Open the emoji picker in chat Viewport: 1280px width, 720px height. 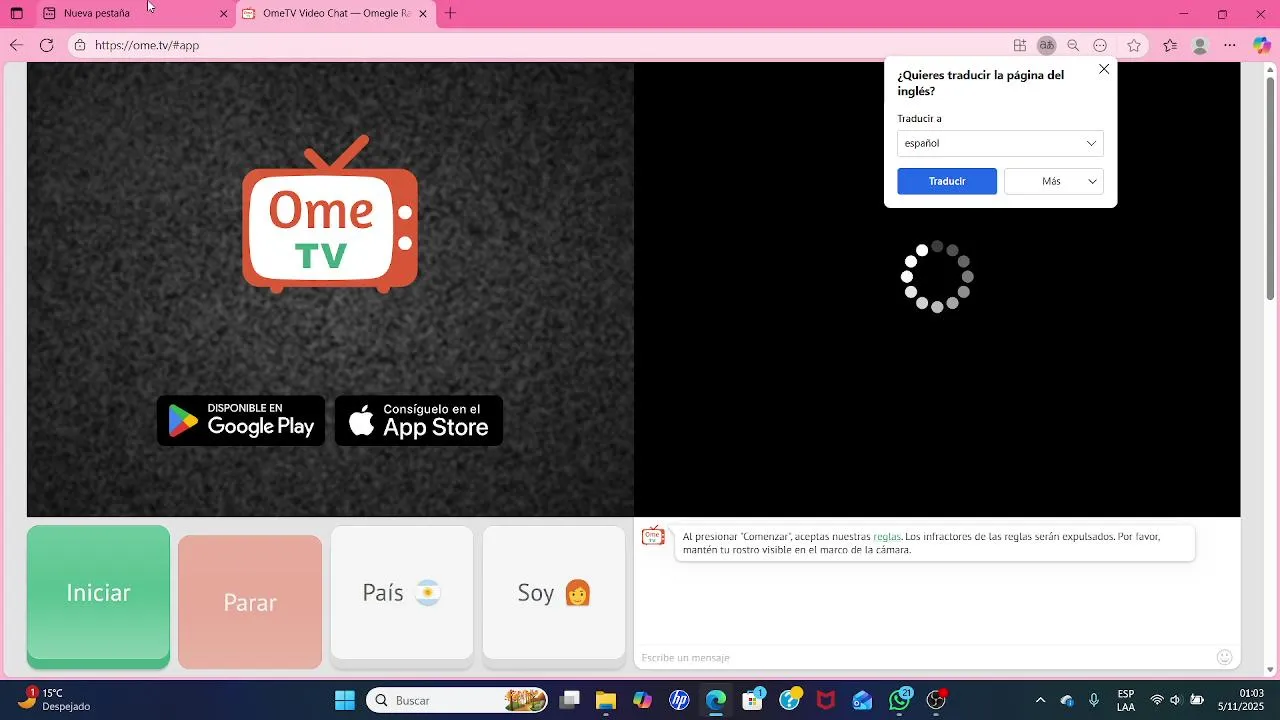tap(1224, 657)
